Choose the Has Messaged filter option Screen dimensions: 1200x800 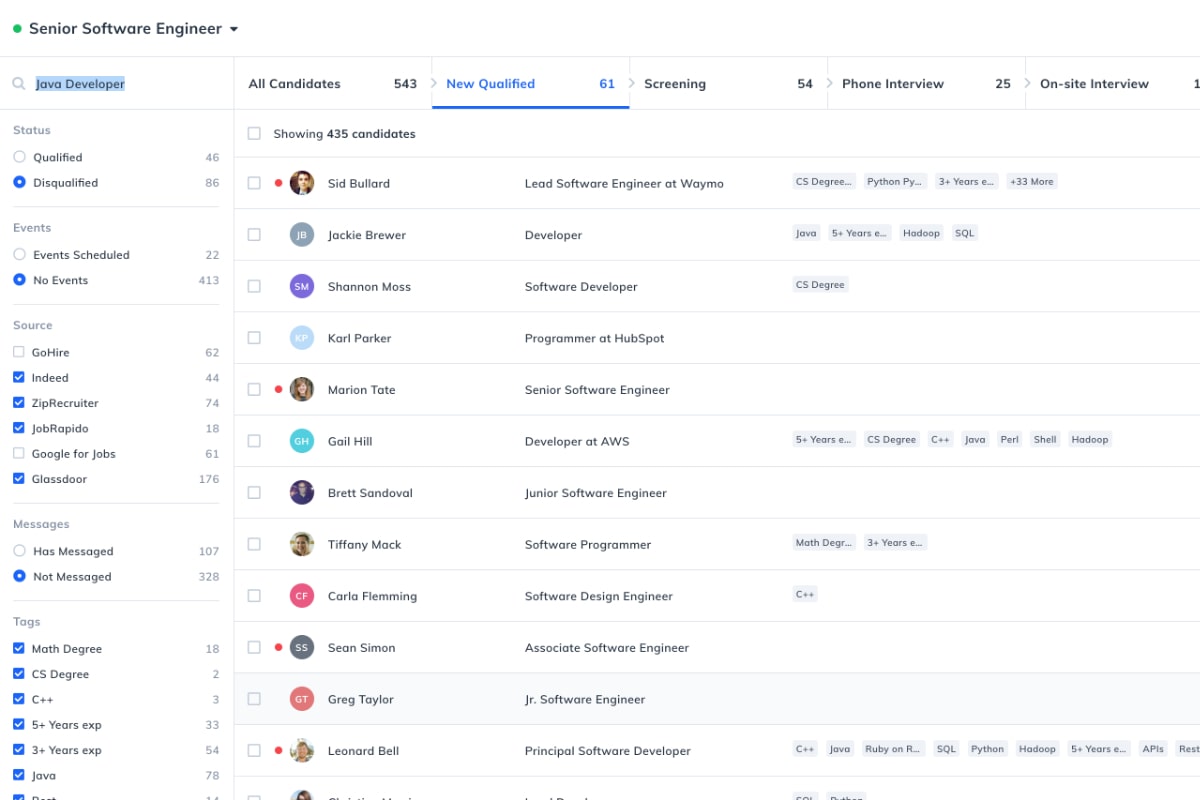pos(19,551)
